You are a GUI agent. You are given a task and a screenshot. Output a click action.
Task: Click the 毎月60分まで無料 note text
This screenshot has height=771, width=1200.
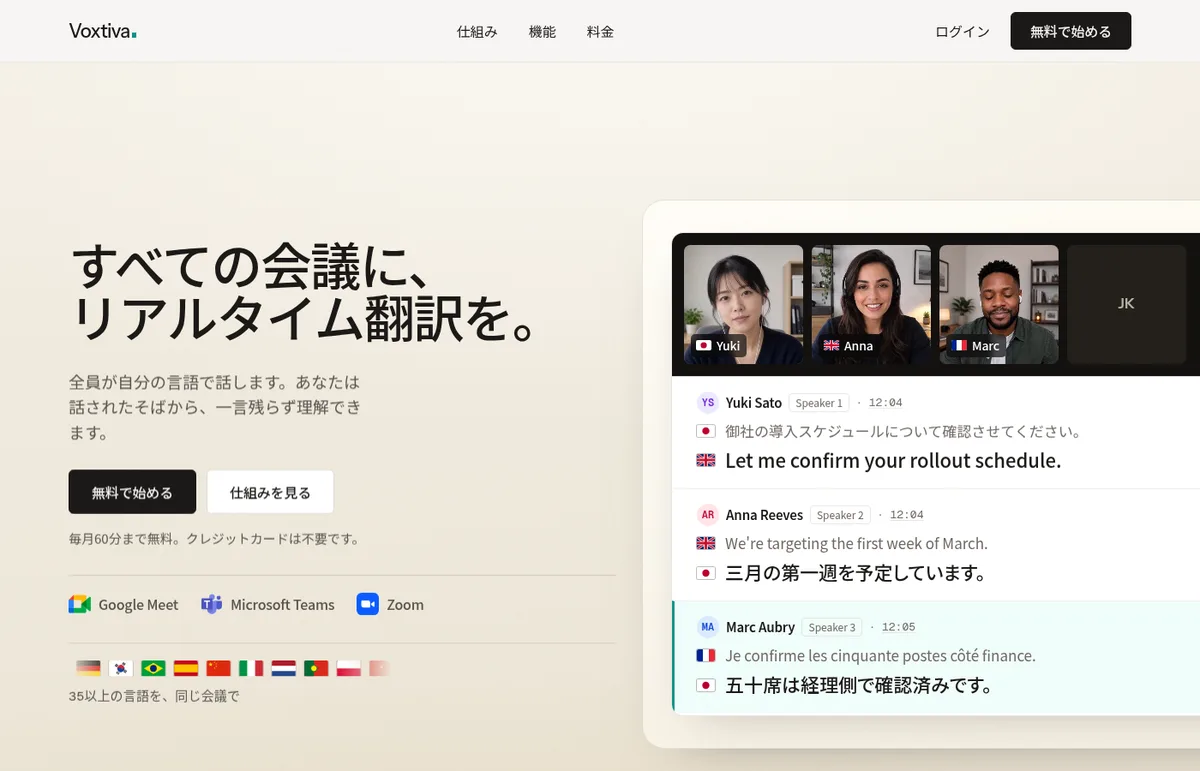[214, 539]
